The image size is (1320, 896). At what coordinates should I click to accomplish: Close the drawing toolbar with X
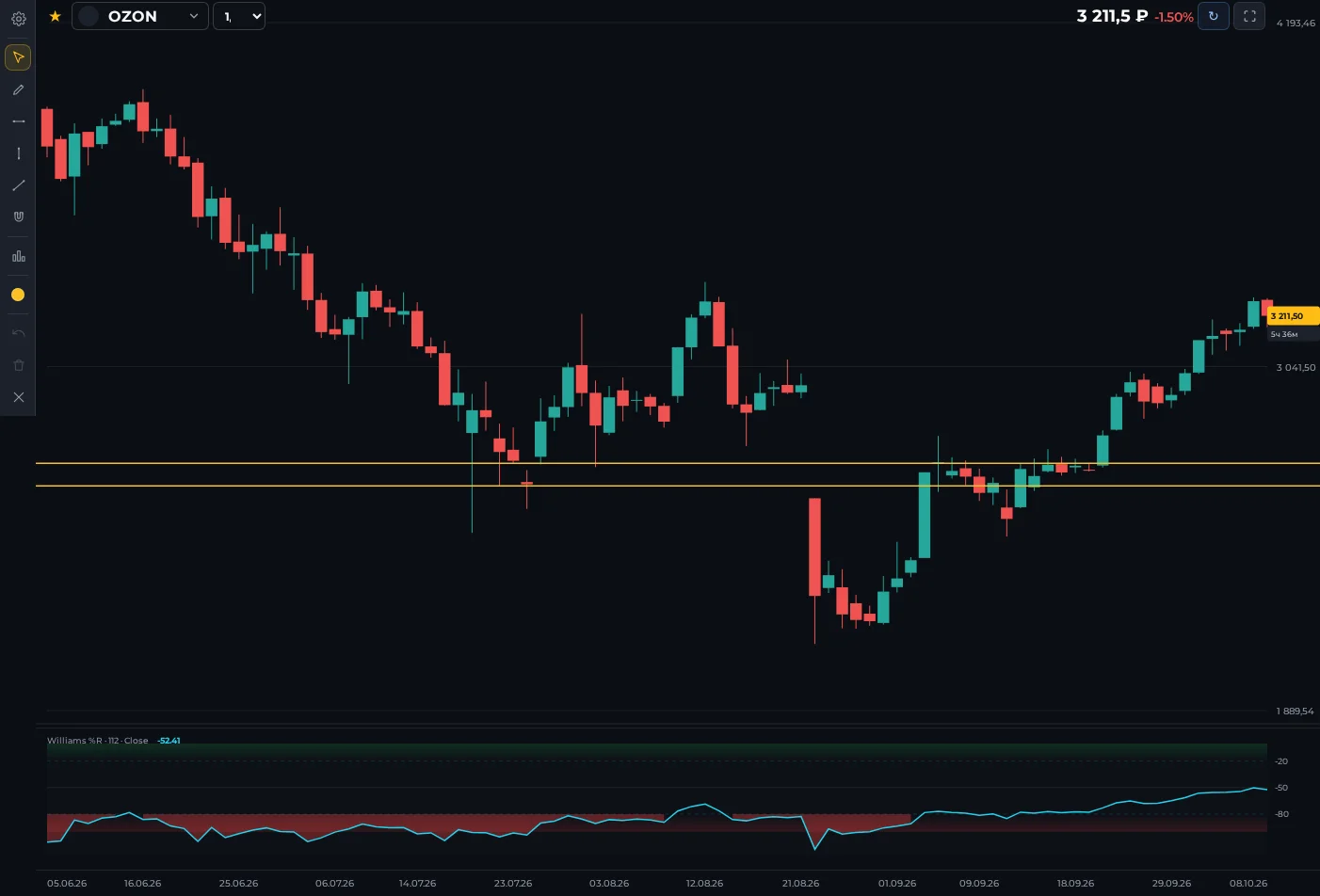pyautogui.click(x=18, y=397)
